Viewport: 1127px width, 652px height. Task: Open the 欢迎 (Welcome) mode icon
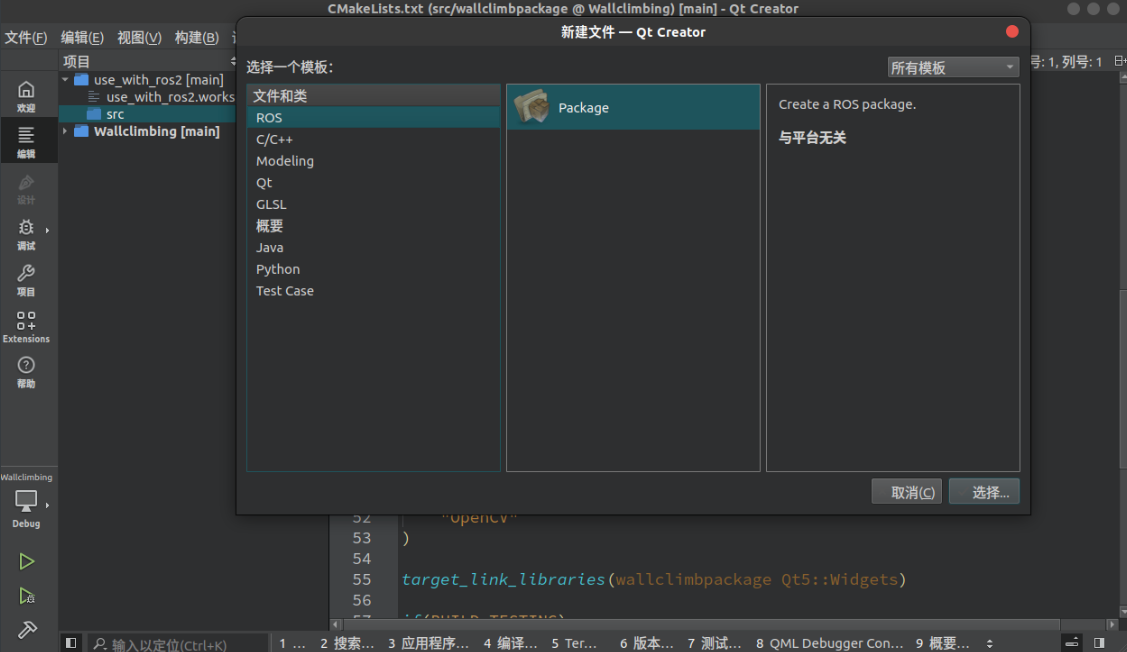coord(29,93)
